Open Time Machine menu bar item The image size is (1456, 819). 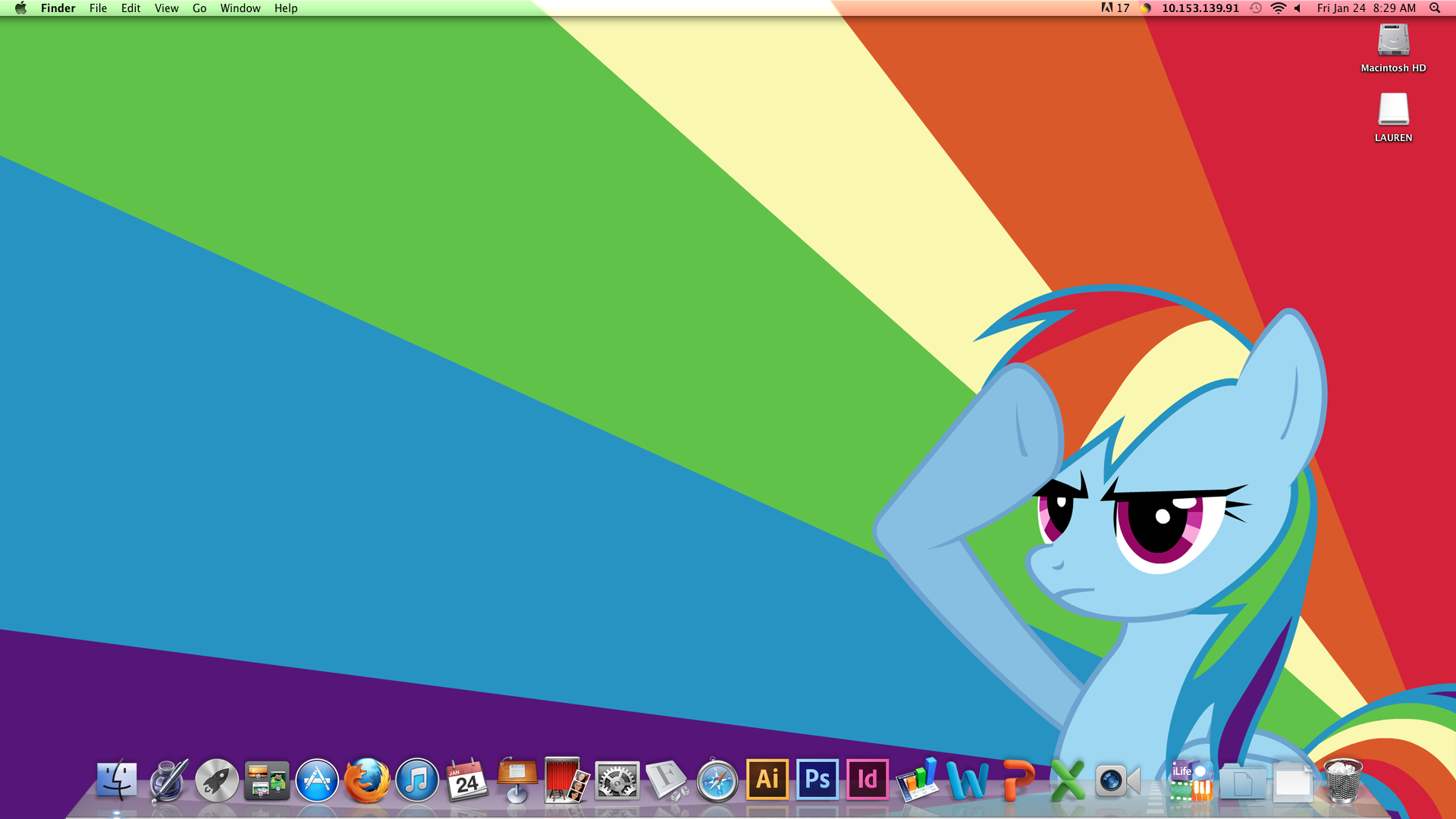tap(1256, 8)
